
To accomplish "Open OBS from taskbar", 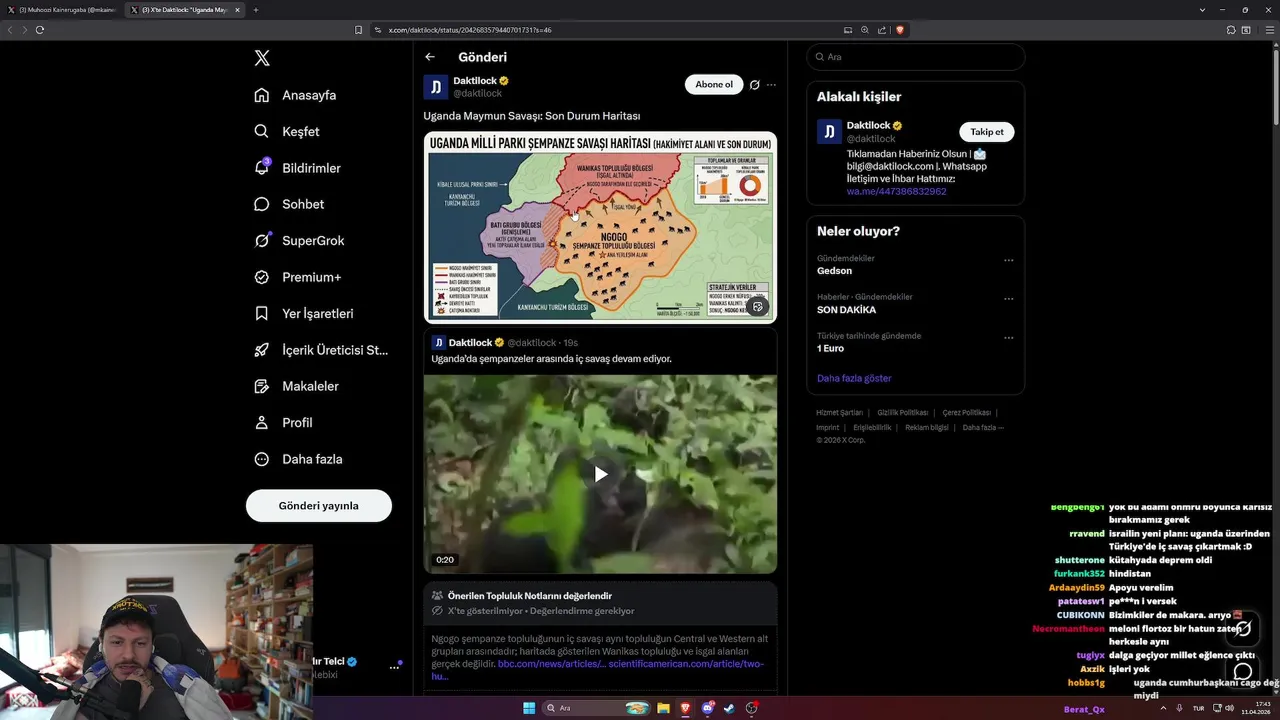I will [752, 708].
